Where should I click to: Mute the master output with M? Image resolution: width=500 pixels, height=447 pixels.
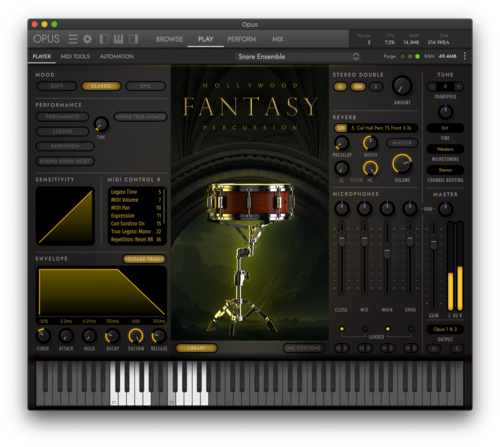point(434,349)
